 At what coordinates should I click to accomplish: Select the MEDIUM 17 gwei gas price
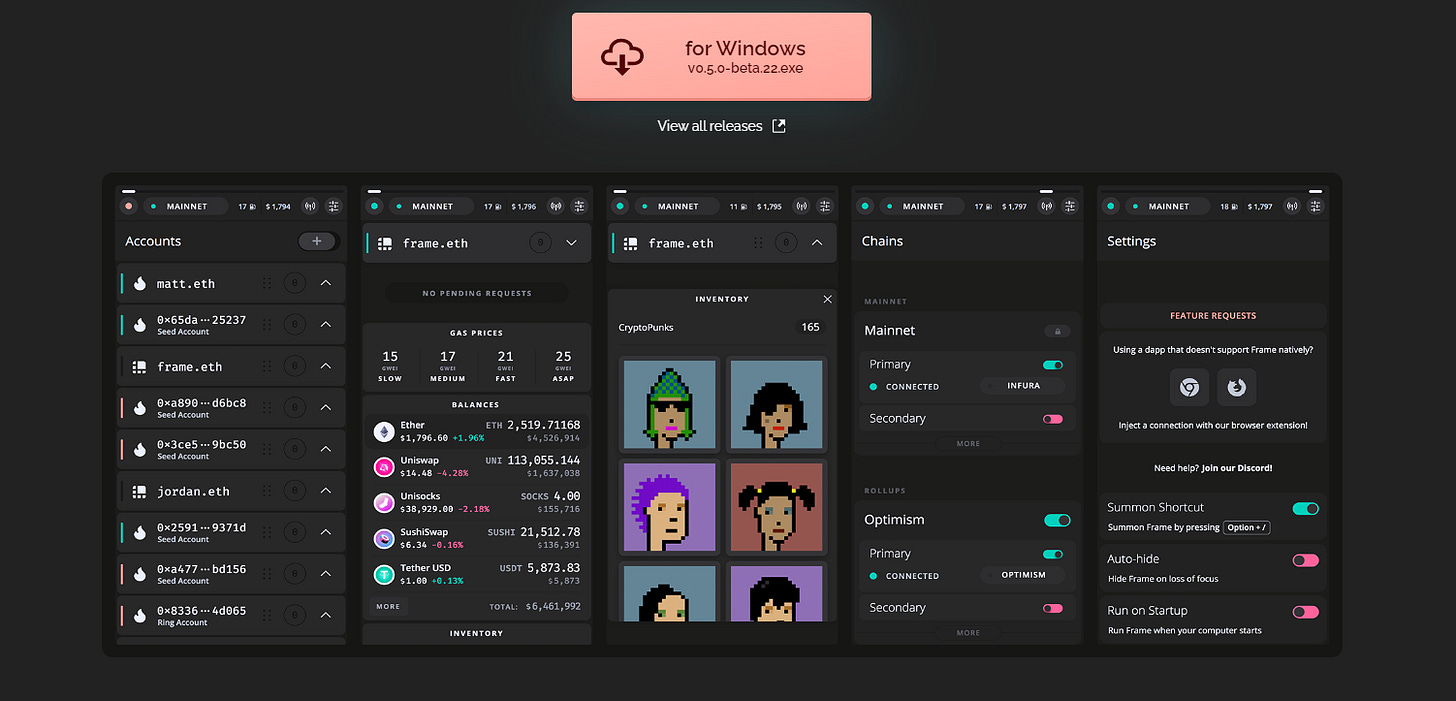click(x=448, y=366)
